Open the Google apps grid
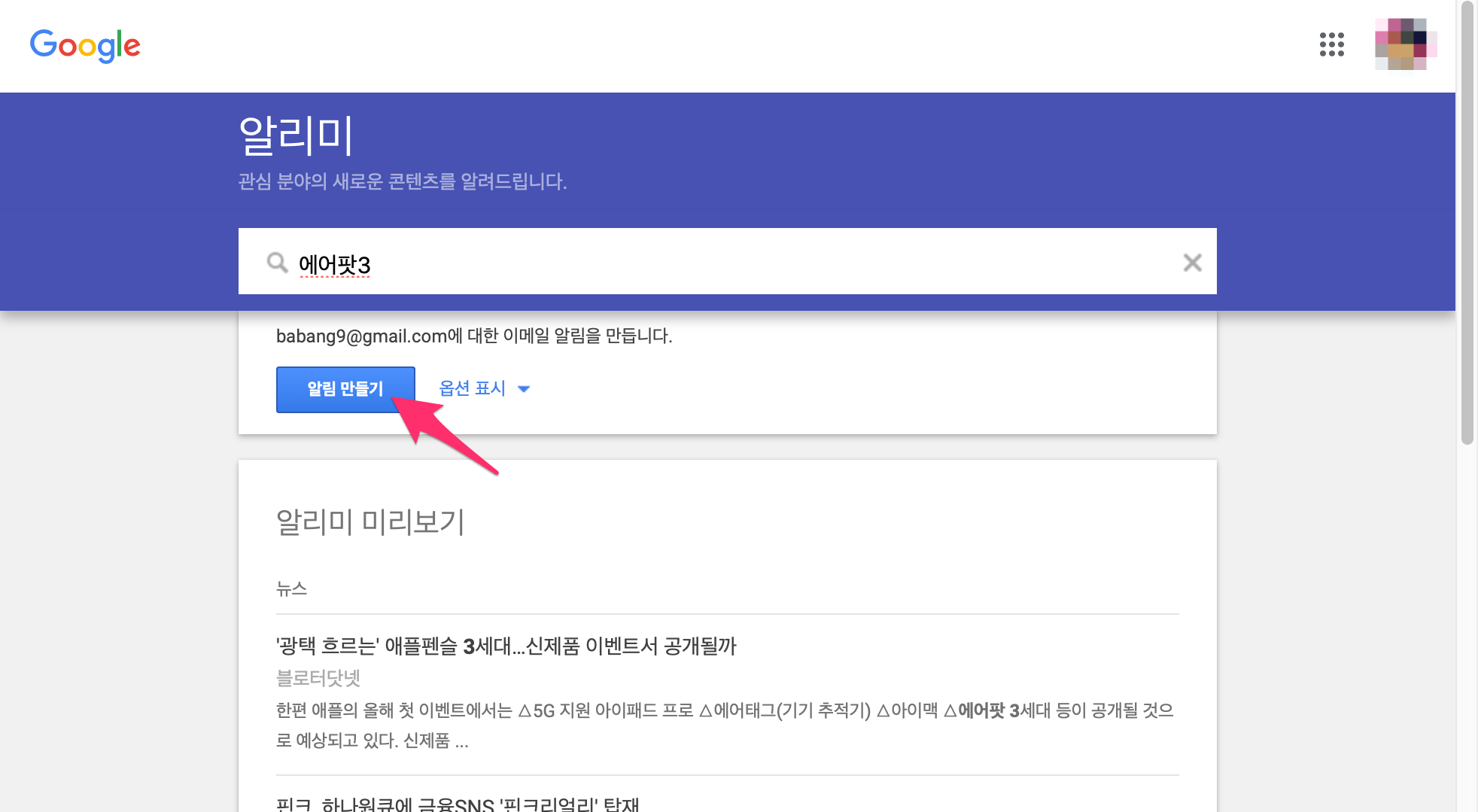Screen dimensions: 1478x812 1331,44
